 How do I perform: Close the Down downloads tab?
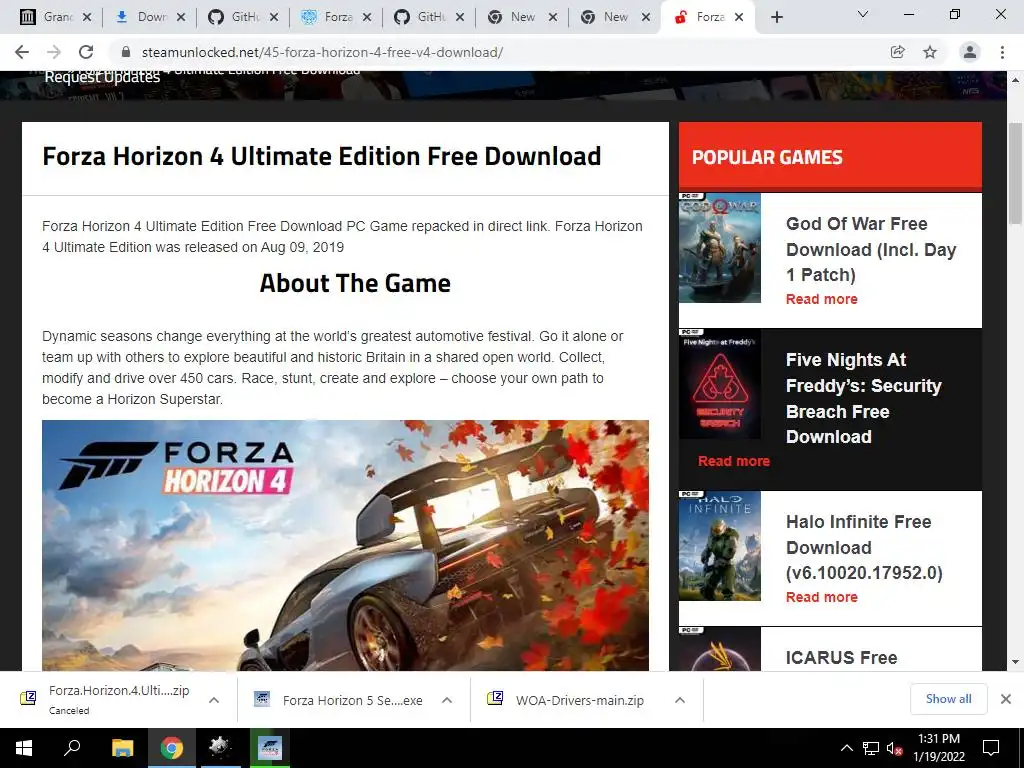coord(181,18)
